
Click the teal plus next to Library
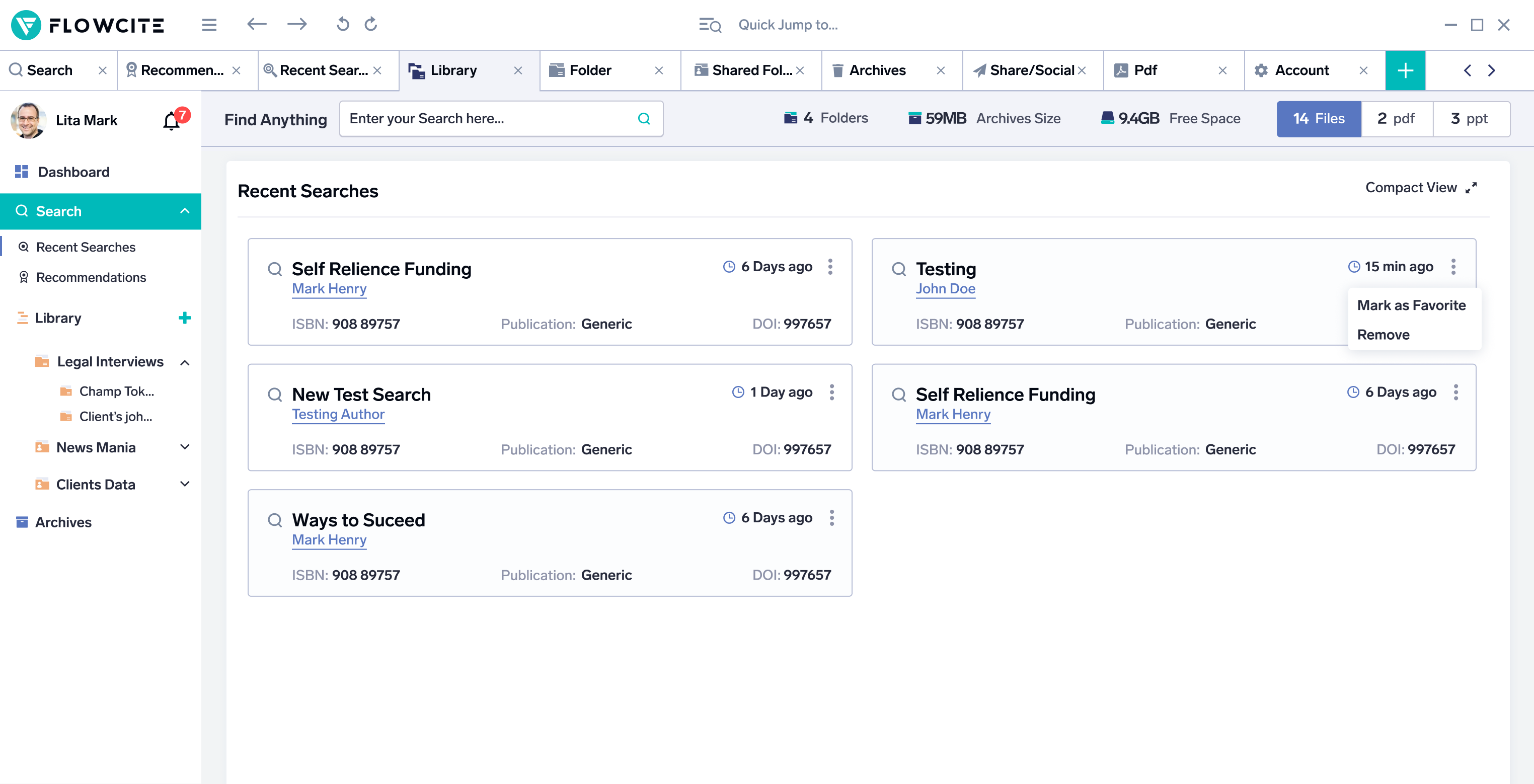tap(185, 318)
